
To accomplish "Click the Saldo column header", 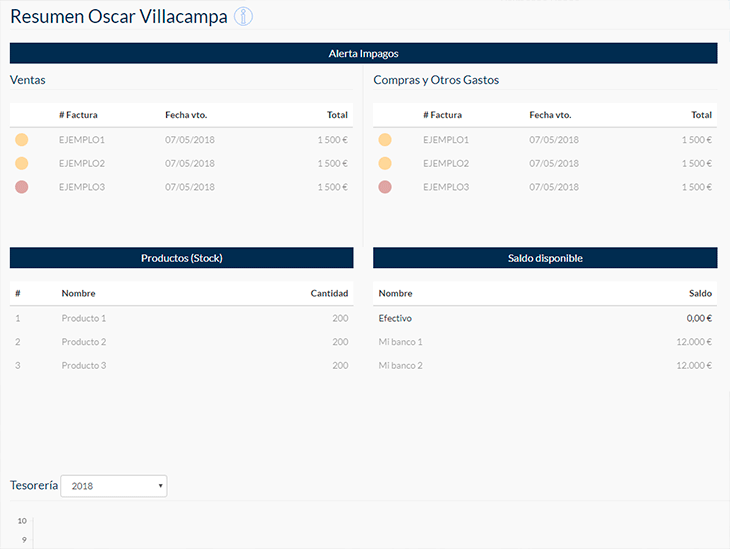I will (700, 293).
